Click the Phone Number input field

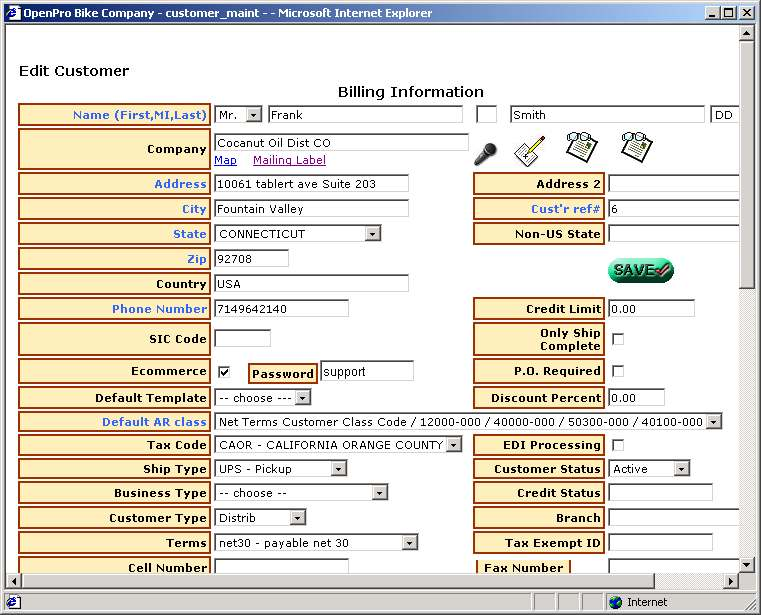click(x=281, y=309)
